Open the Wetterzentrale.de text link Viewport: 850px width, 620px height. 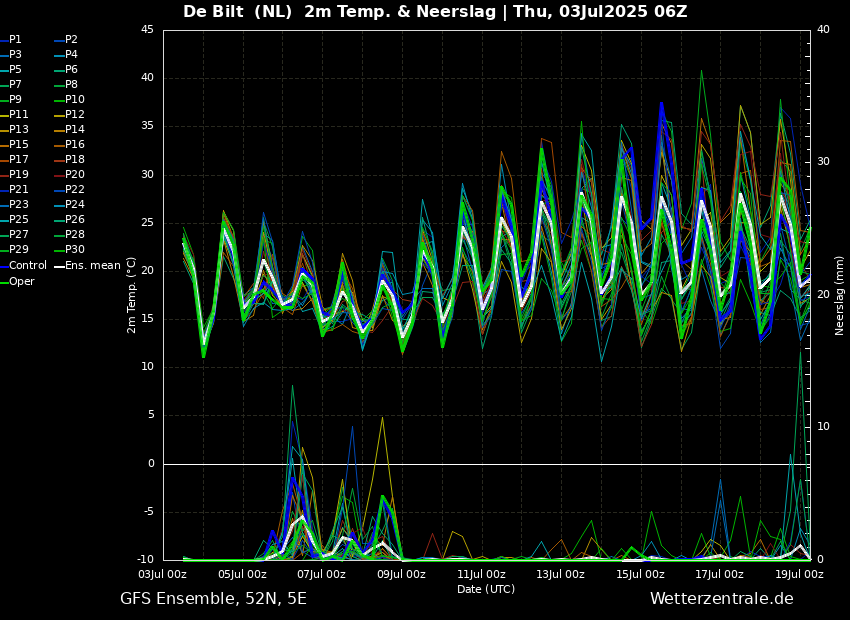pos(721,599)
